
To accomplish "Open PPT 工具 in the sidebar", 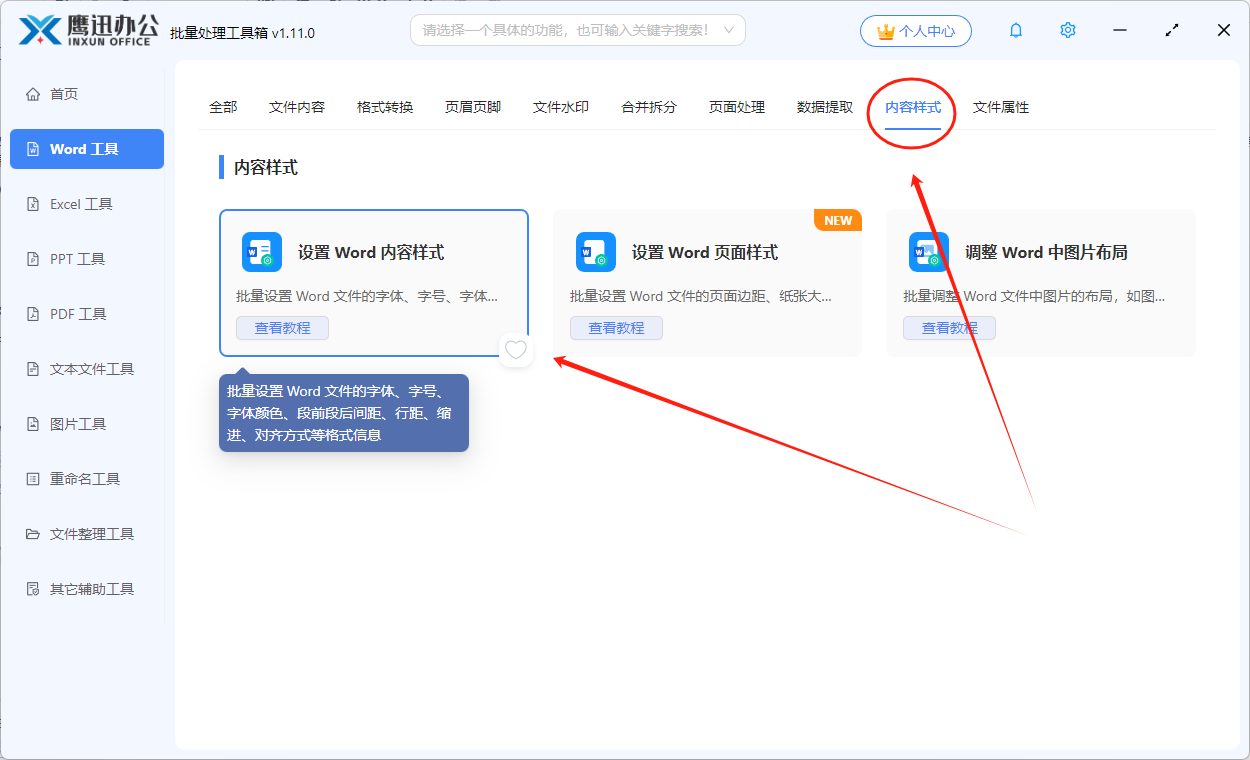I will tap(87, 259).
